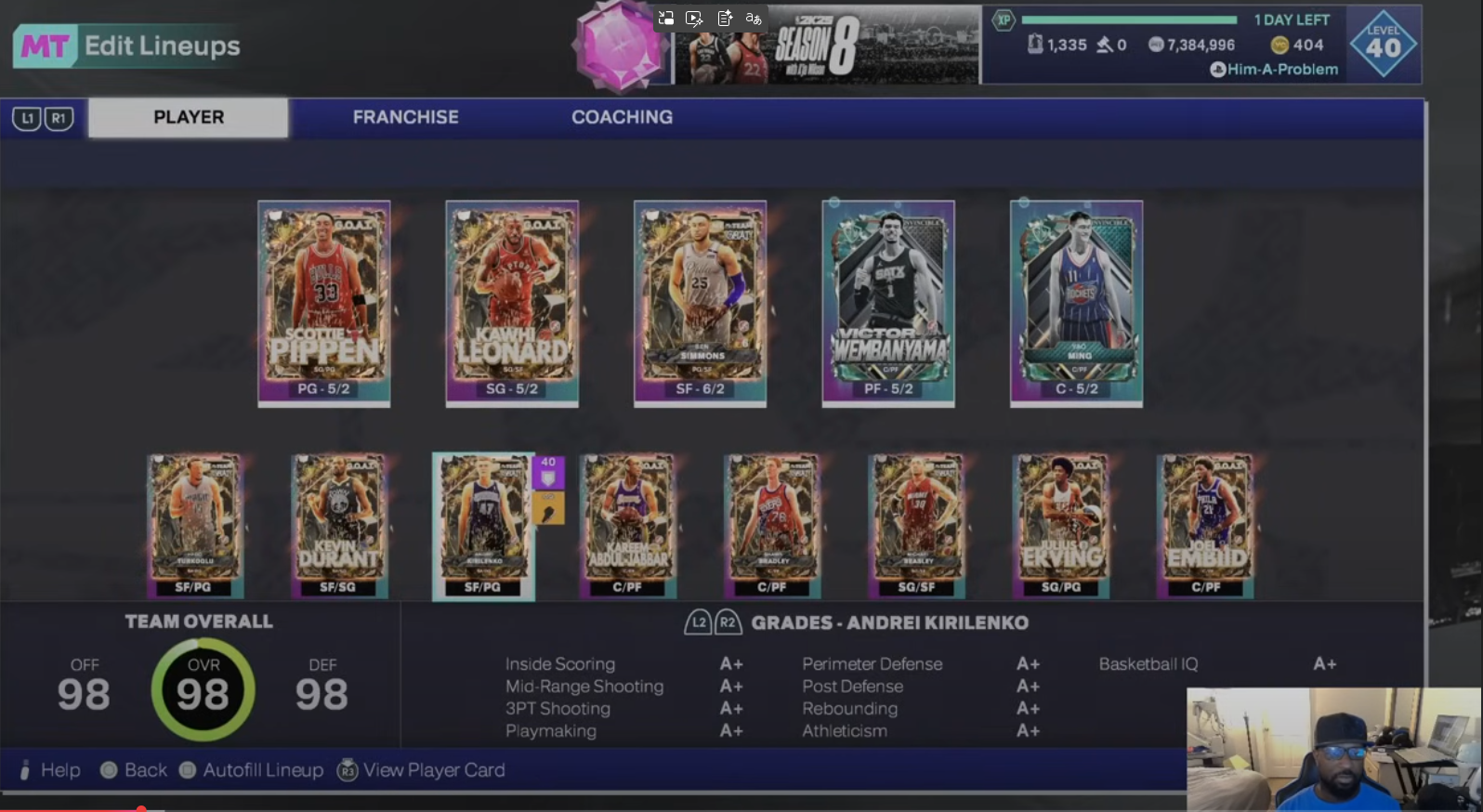Click the translate (aあ) overlay icon
Image resolution: width=1483 pixels, height=812 pixels.
(x=754, y=19)
